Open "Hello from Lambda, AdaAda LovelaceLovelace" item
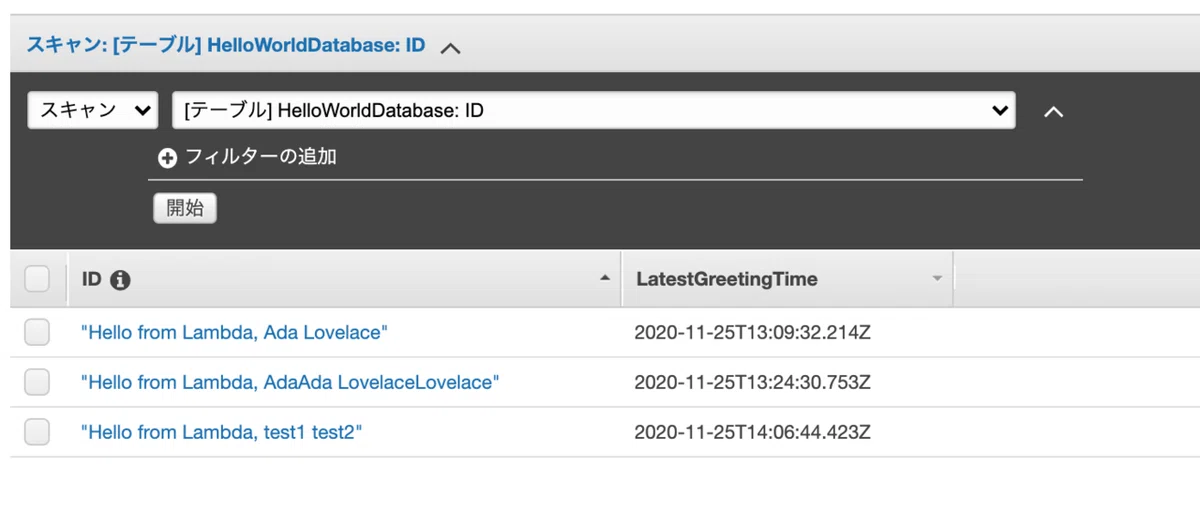This screenshot has height=511, width=1200. (x=290, y=382)
